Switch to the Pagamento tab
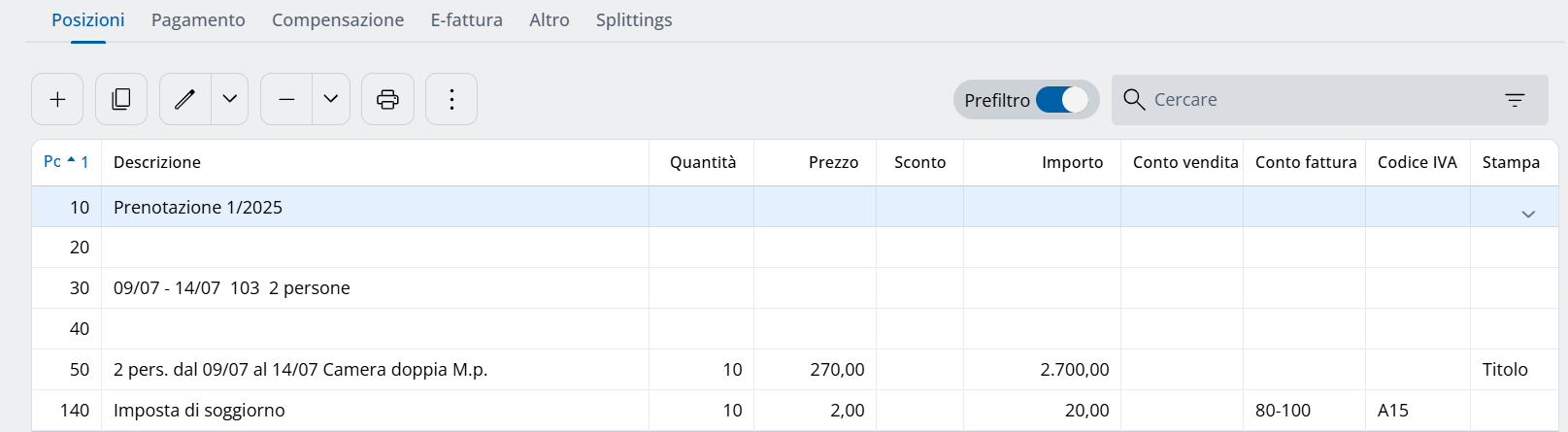 pyautogui.click(x=198, y=20)
